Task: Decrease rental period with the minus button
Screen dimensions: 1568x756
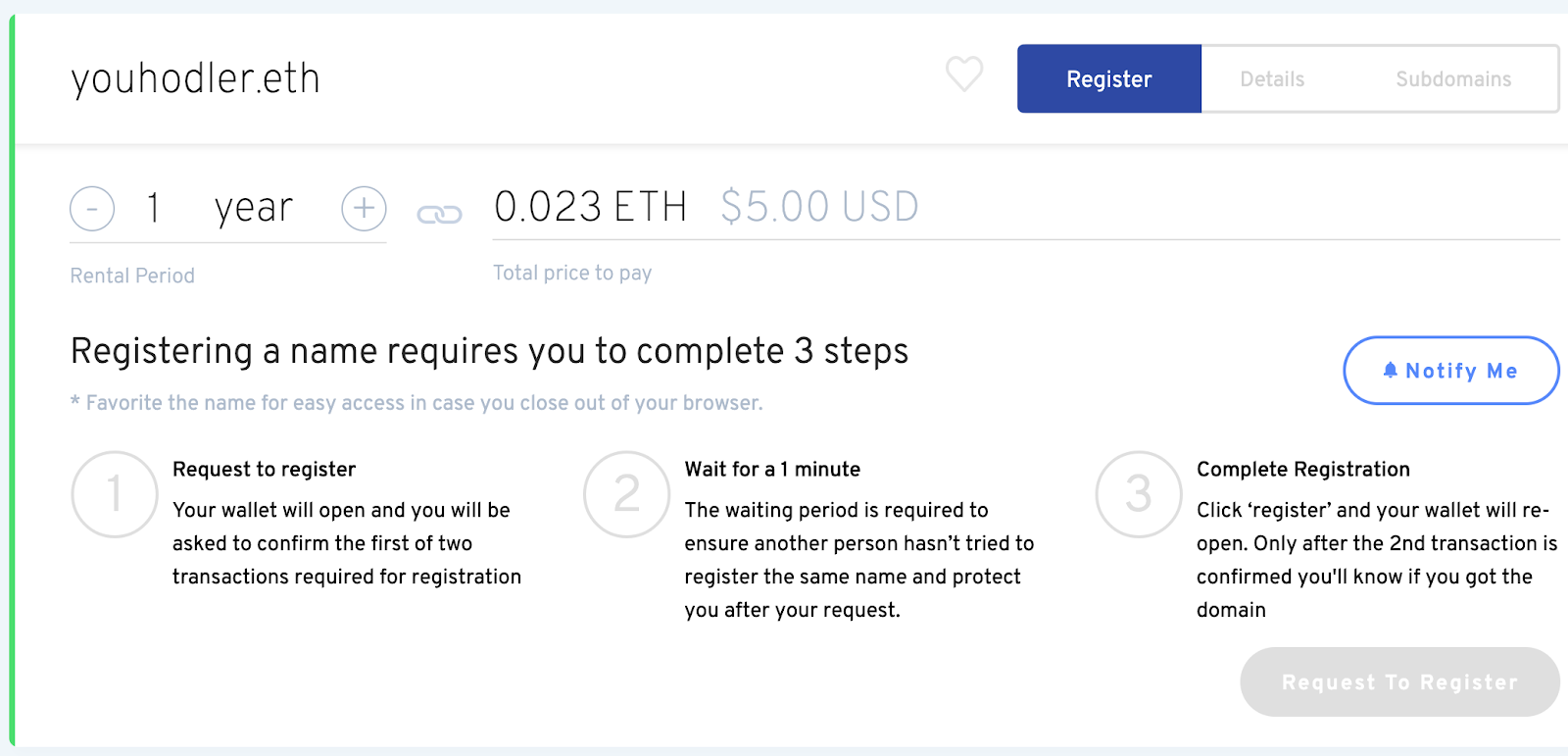Action: [x=92, y=208]
